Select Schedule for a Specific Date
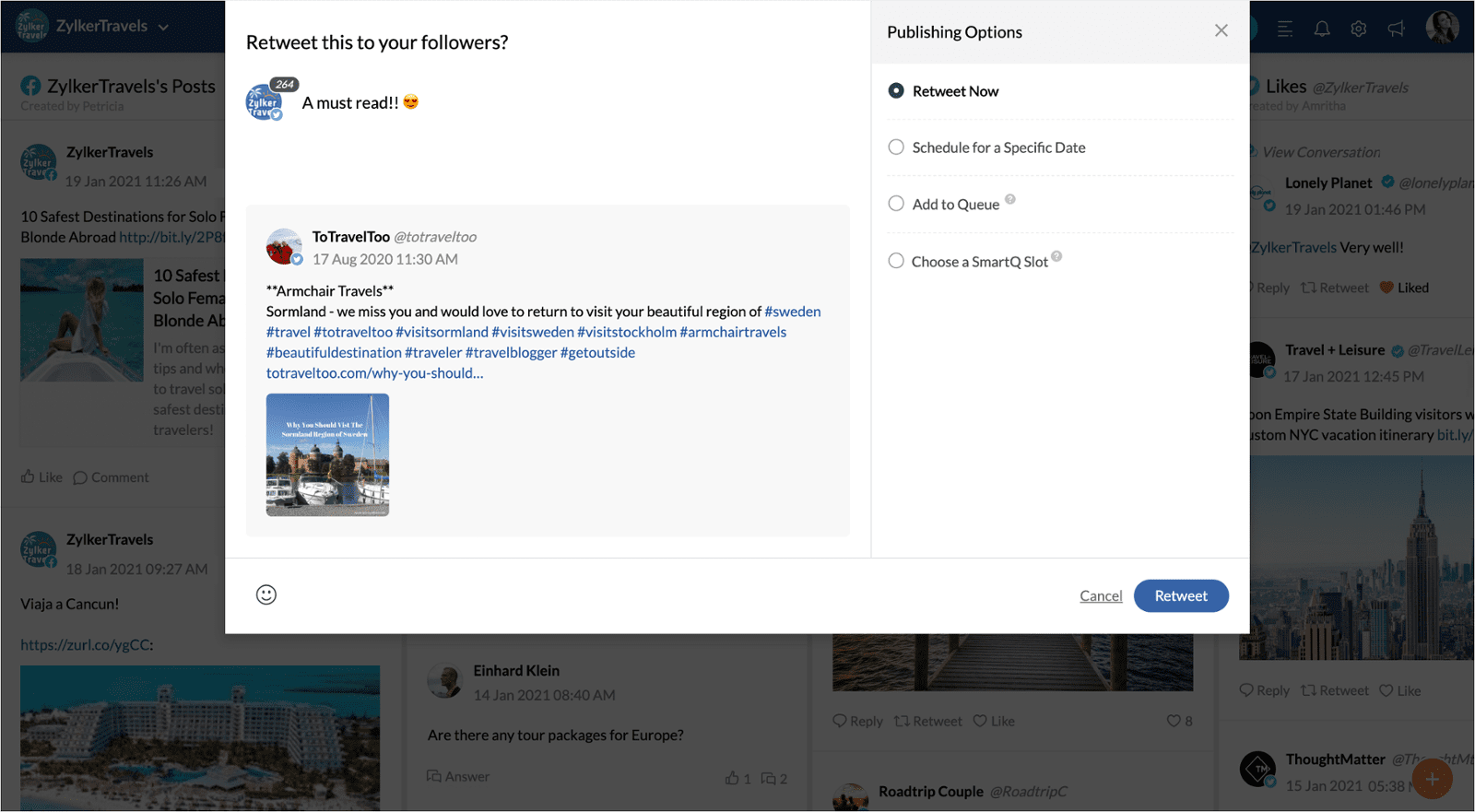Image resolution: width=1475 pixels, height=812 pixels. tap(896, 147)
